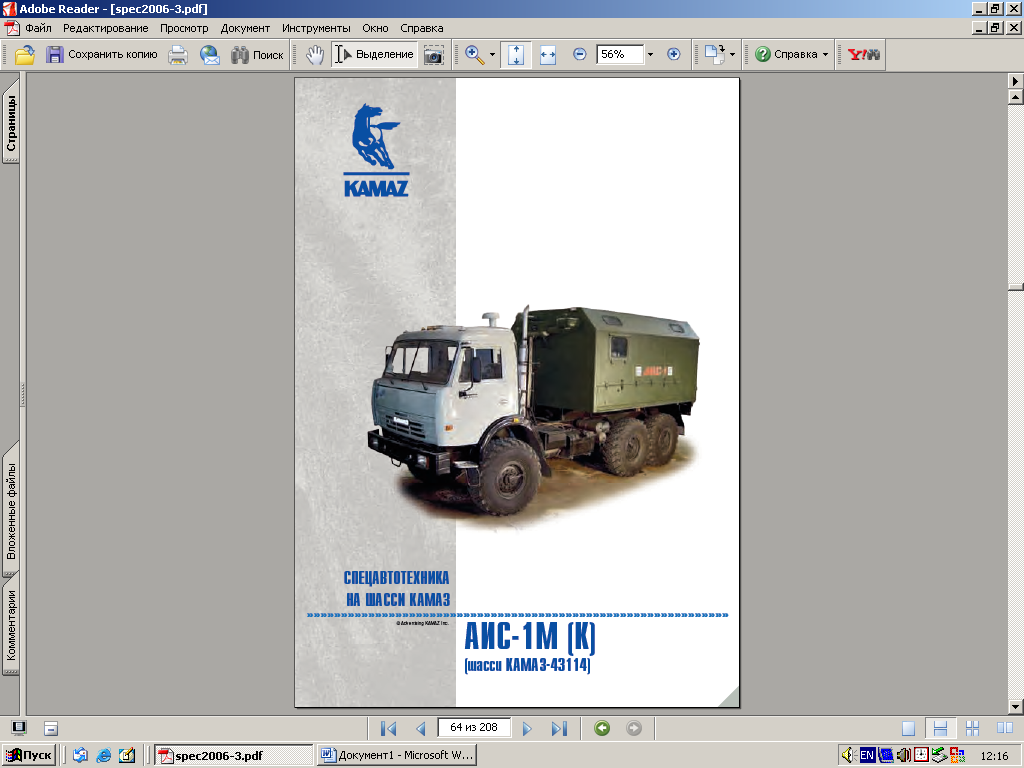Image resolution: width=1024 pixels, height=768 pixels.
Task: Switch to Continuous Facing layout
Action: 972,728
